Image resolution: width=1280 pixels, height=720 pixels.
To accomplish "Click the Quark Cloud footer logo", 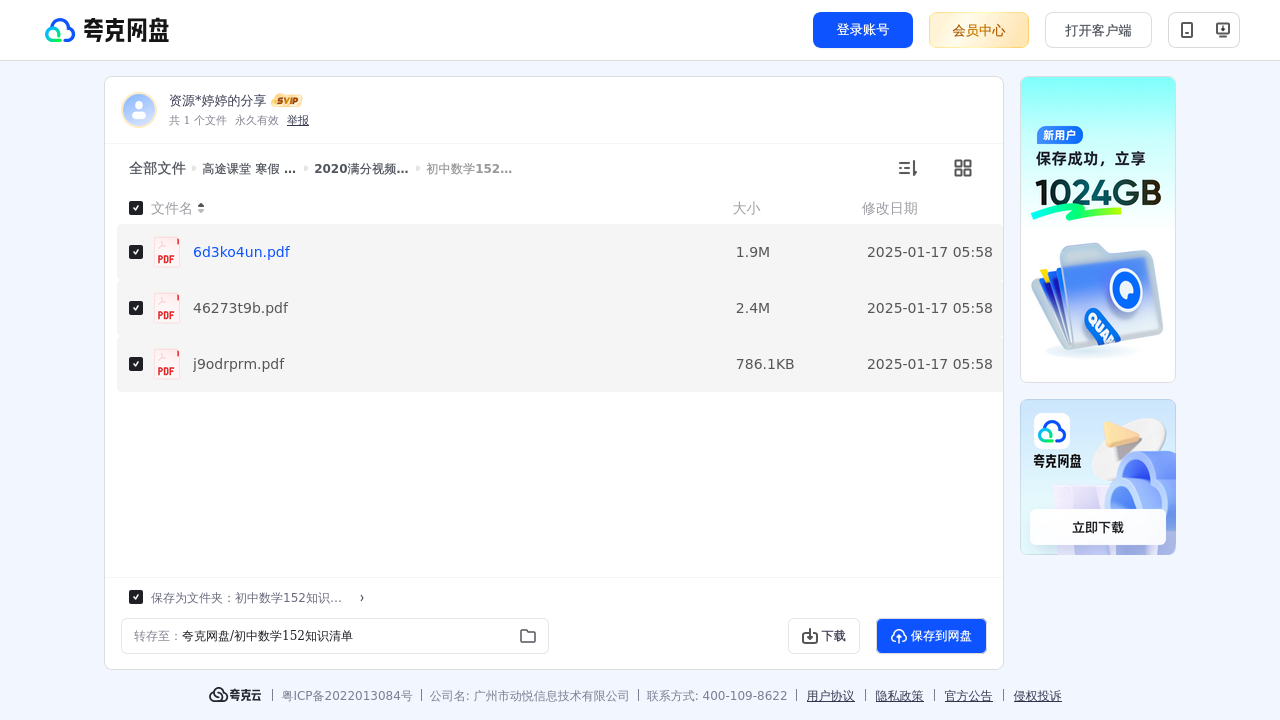I will [x=235, y=695].
